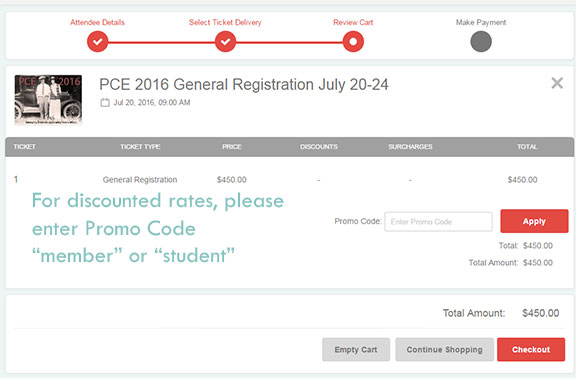Go to Select Ticket Delivery step label
Viewport: 576px width, 378px height.
[225, 22]
